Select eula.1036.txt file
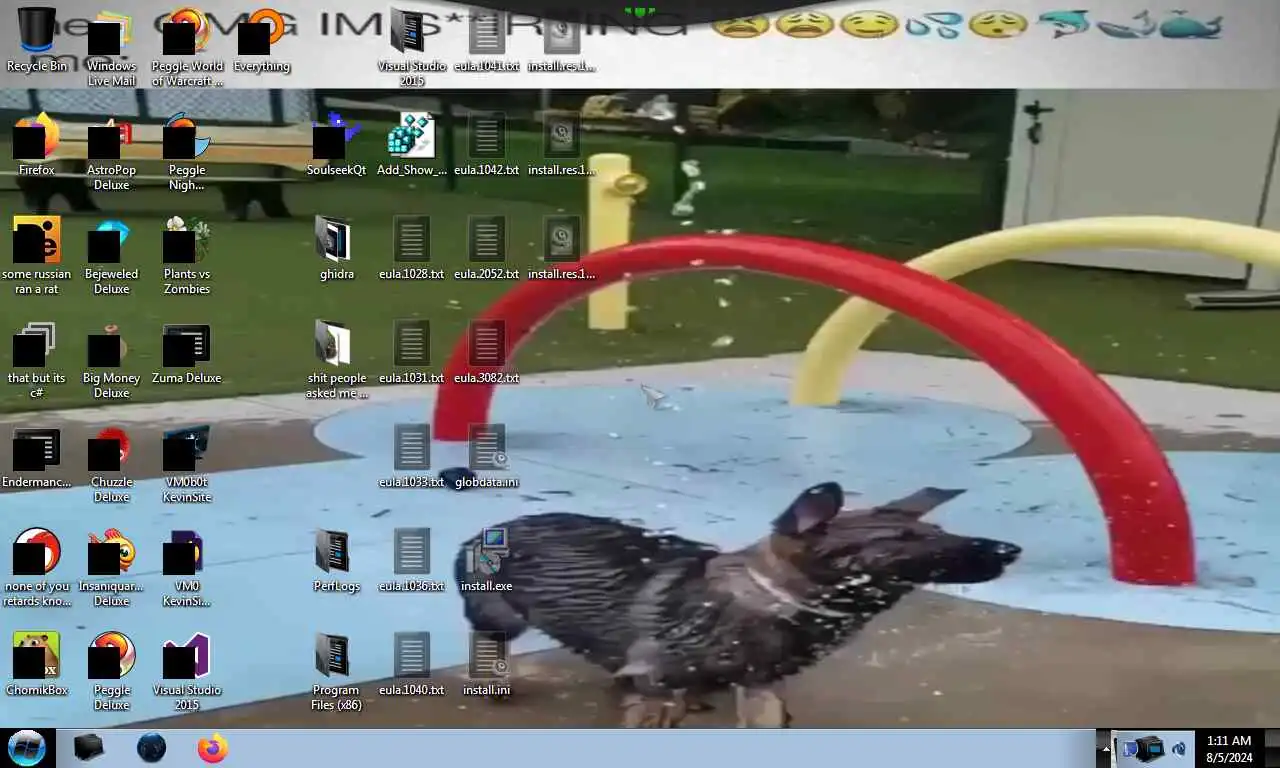Screen dimensions: 1280x768 click(411, 560)
